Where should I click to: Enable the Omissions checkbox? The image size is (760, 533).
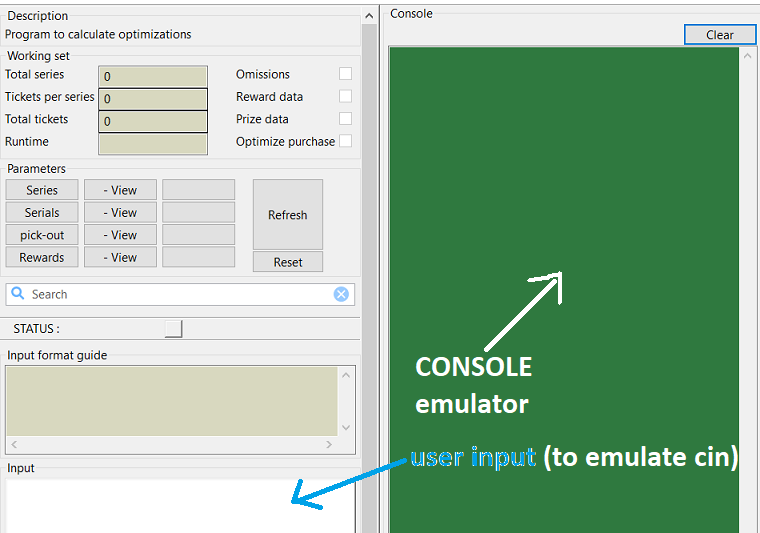[x=346, y=74]
